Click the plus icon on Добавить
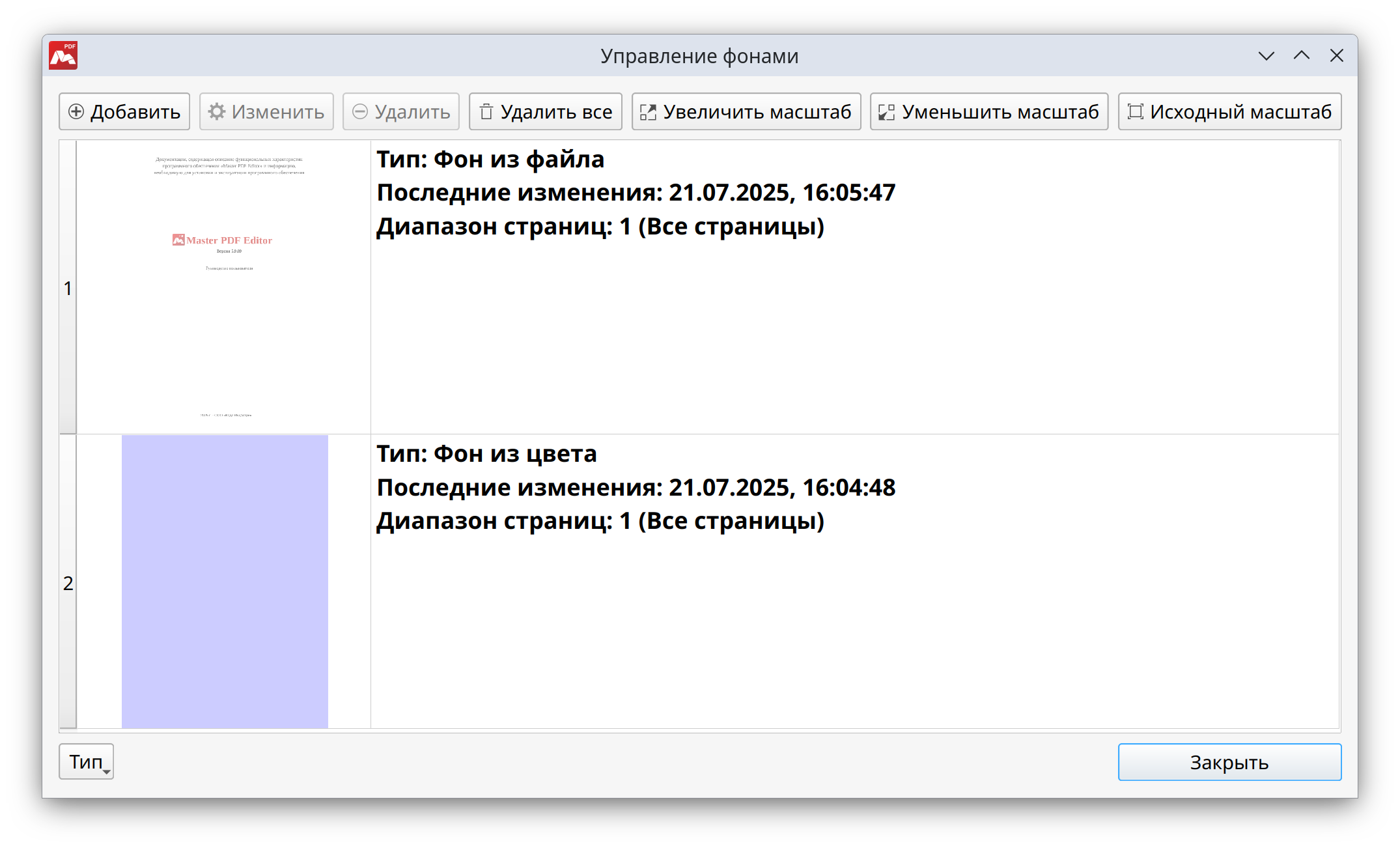Viewport: 1400px width, 848px height. point(76,112)
